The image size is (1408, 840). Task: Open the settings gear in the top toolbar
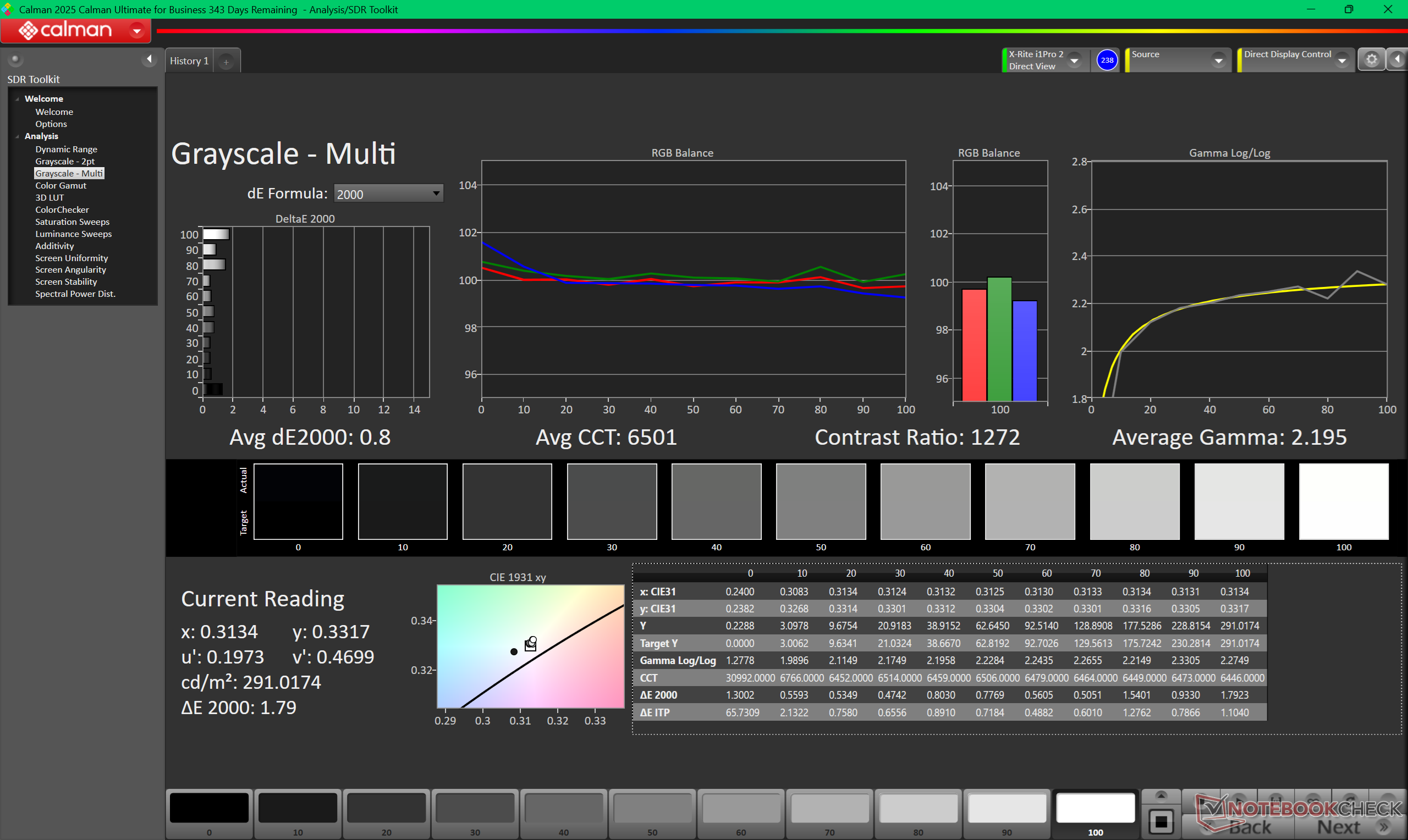pyautogui.click(x=1371, y=59)
